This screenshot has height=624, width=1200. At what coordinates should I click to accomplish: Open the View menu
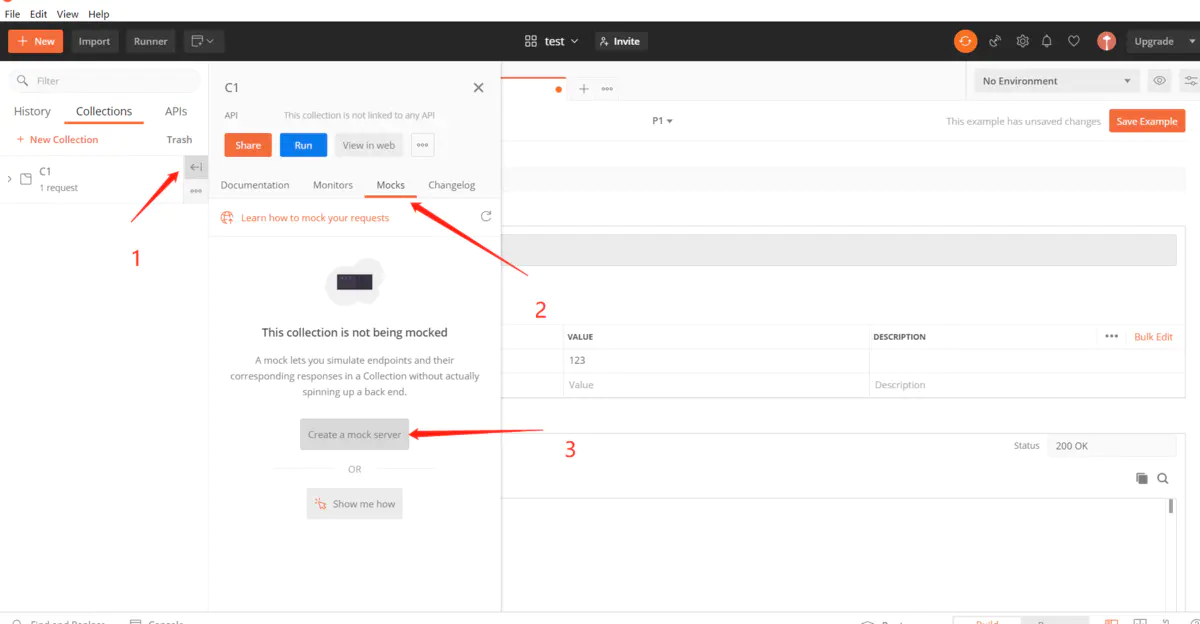coord(67,14)
